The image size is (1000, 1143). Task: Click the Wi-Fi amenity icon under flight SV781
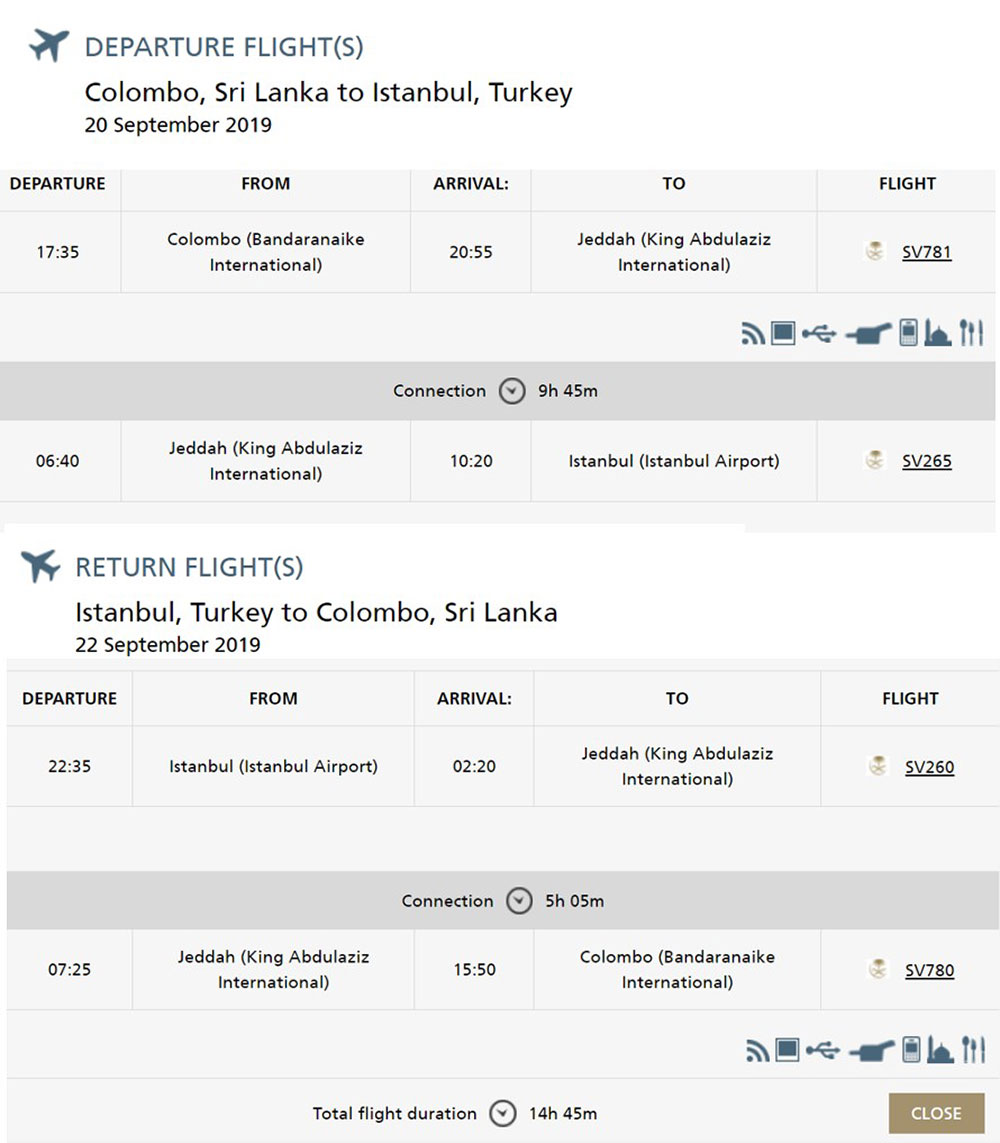[753, 334]
